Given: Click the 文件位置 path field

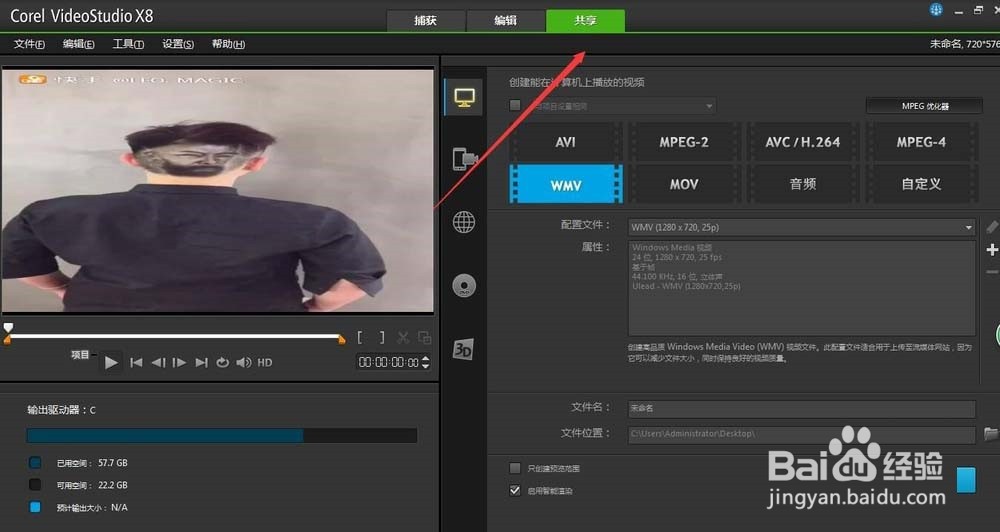Looking at the screenshot, I should [802, 434].
